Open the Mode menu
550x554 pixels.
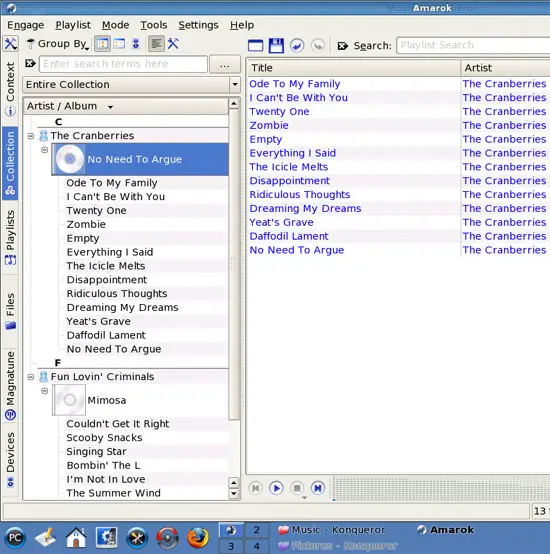116,25
